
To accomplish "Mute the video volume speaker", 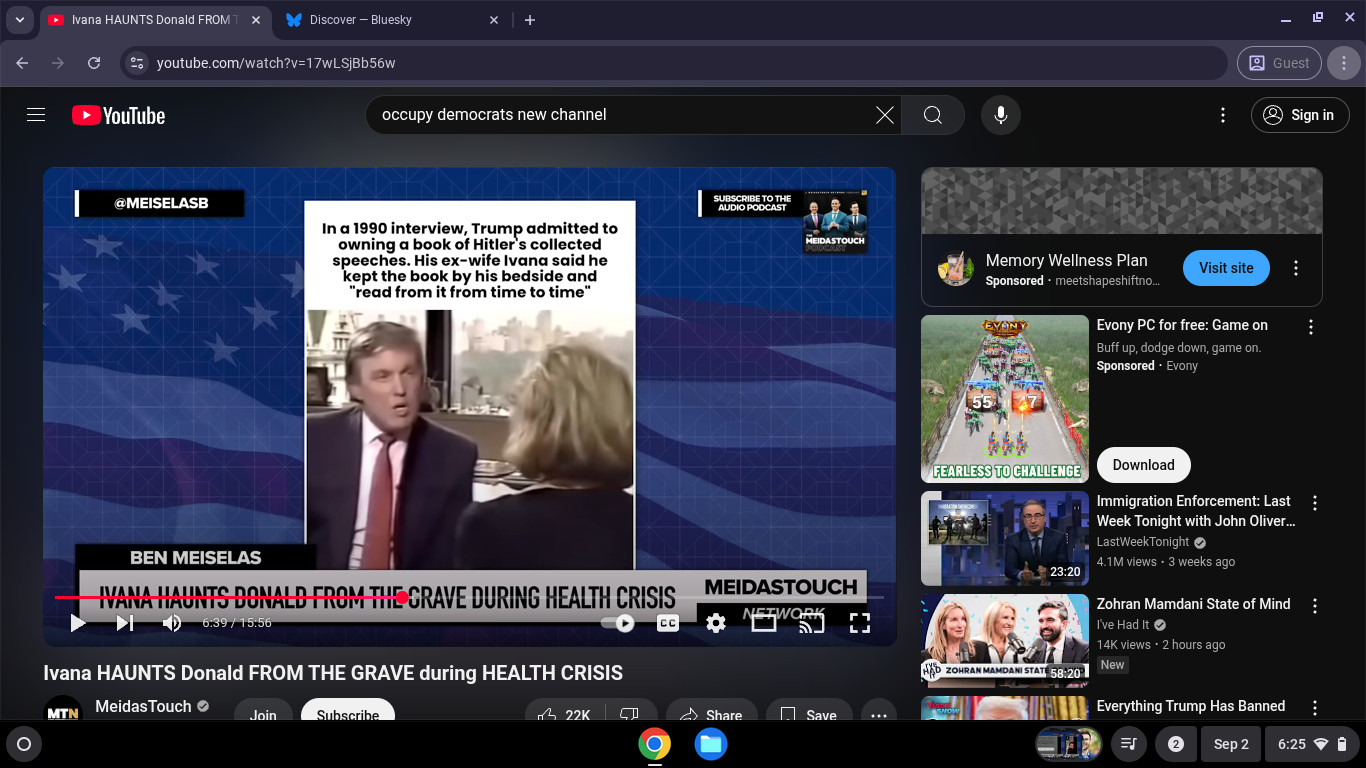I will coord(172,623).
